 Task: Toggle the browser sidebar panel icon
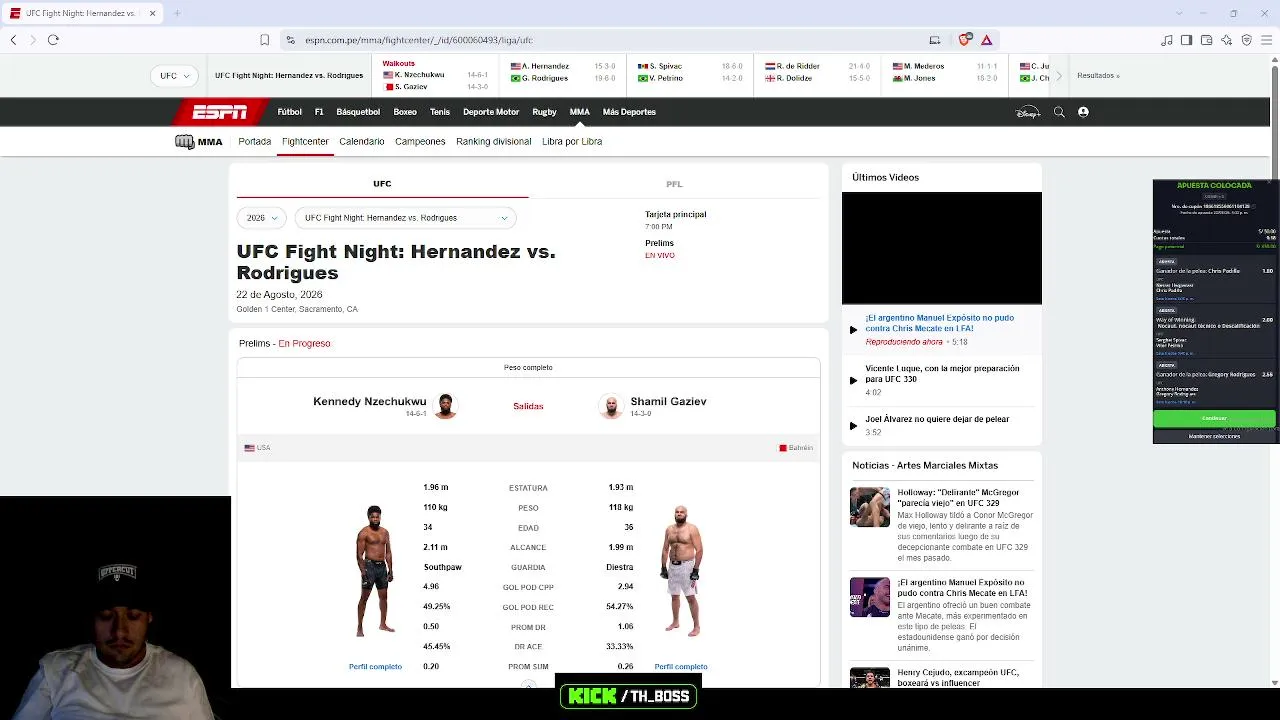tap(1186, 40)
